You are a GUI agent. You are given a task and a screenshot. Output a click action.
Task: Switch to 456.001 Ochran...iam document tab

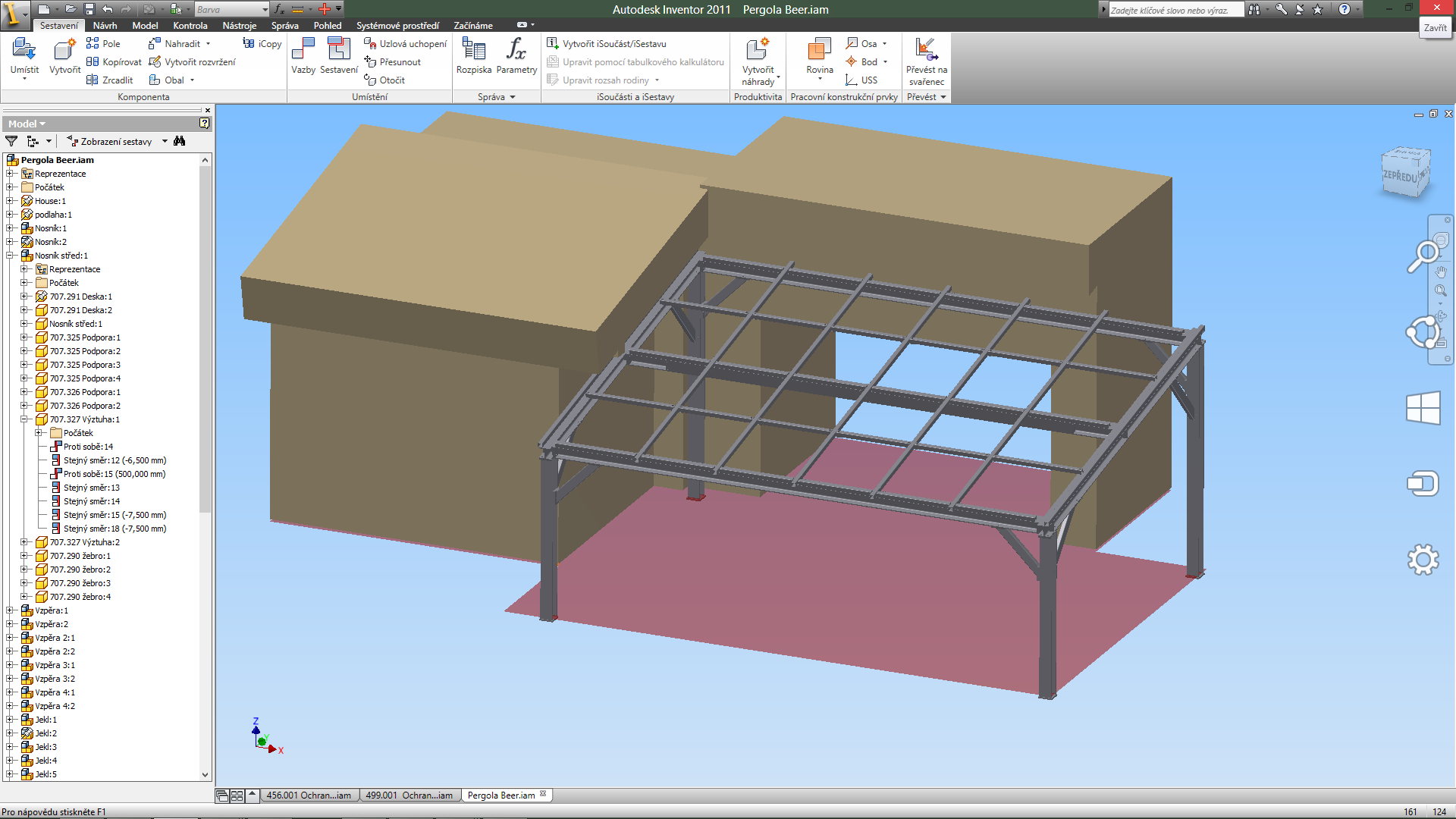coord(309,795)
